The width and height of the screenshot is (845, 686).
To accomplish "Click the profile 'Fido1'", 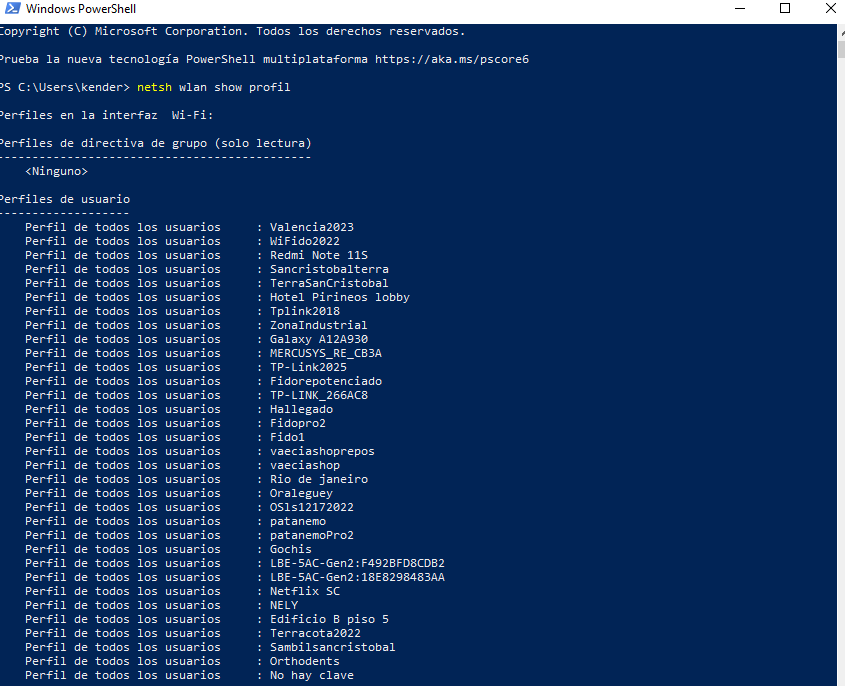I will 287,438.
